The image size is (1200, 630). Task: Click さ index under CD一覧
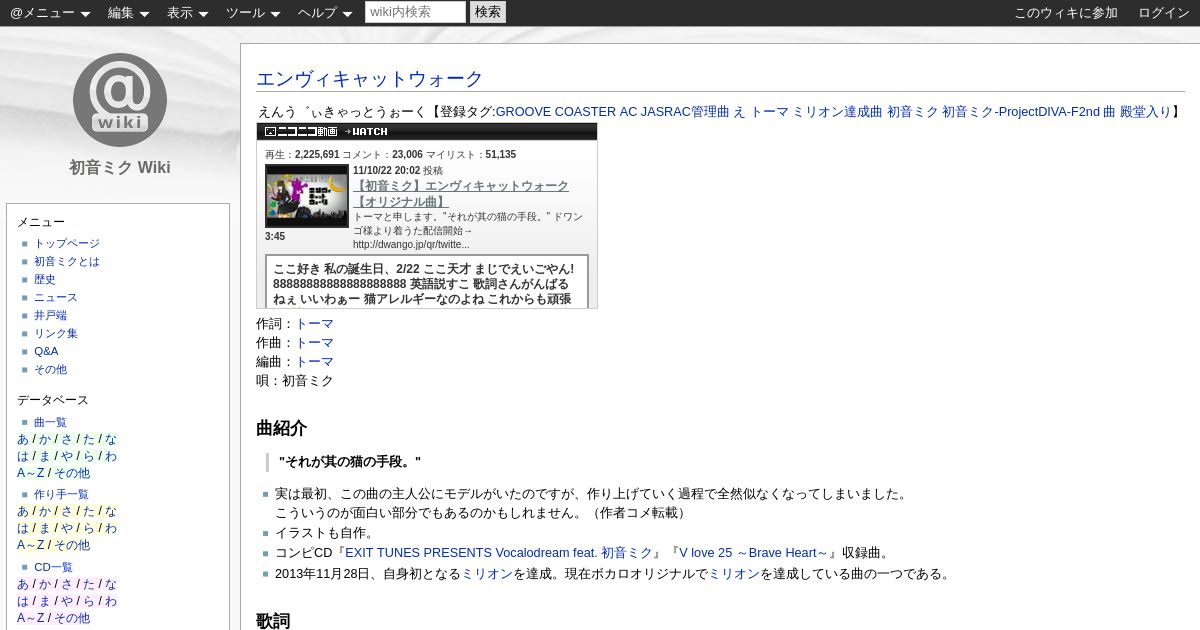pyautogui.click(x=67, y=584)
